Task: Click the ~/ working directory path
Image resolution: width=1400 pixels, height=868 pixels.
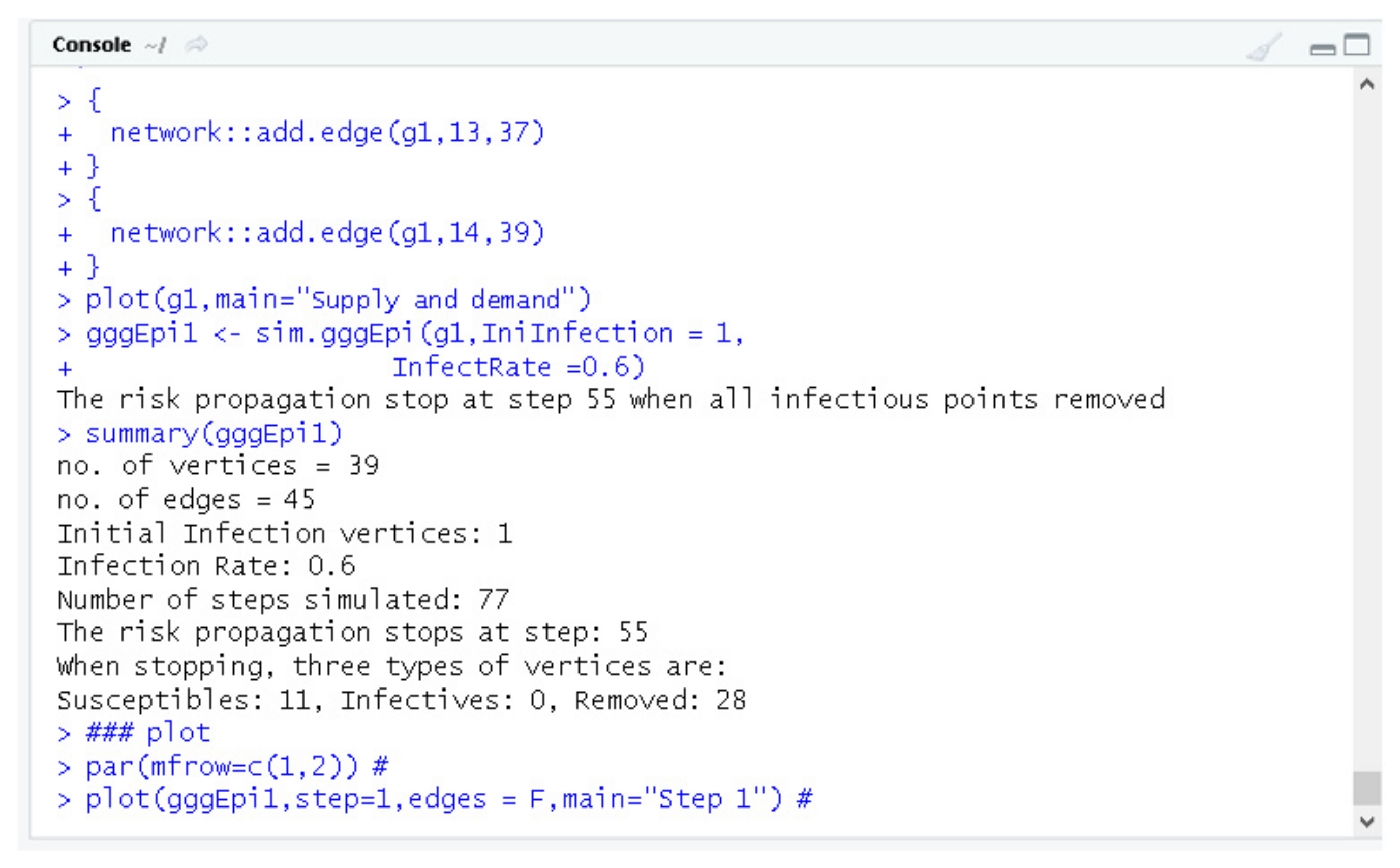Action: click(155, 45)
